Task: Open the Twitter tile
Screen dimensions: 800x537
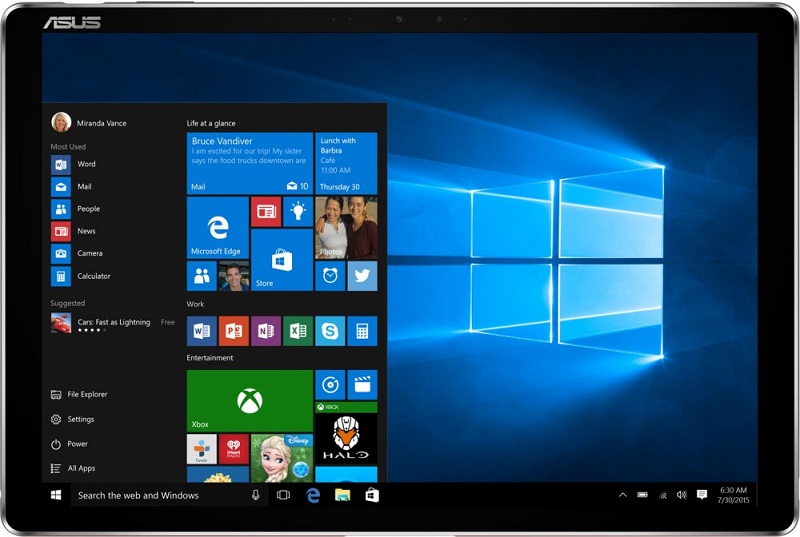Action: pos(362,276)
